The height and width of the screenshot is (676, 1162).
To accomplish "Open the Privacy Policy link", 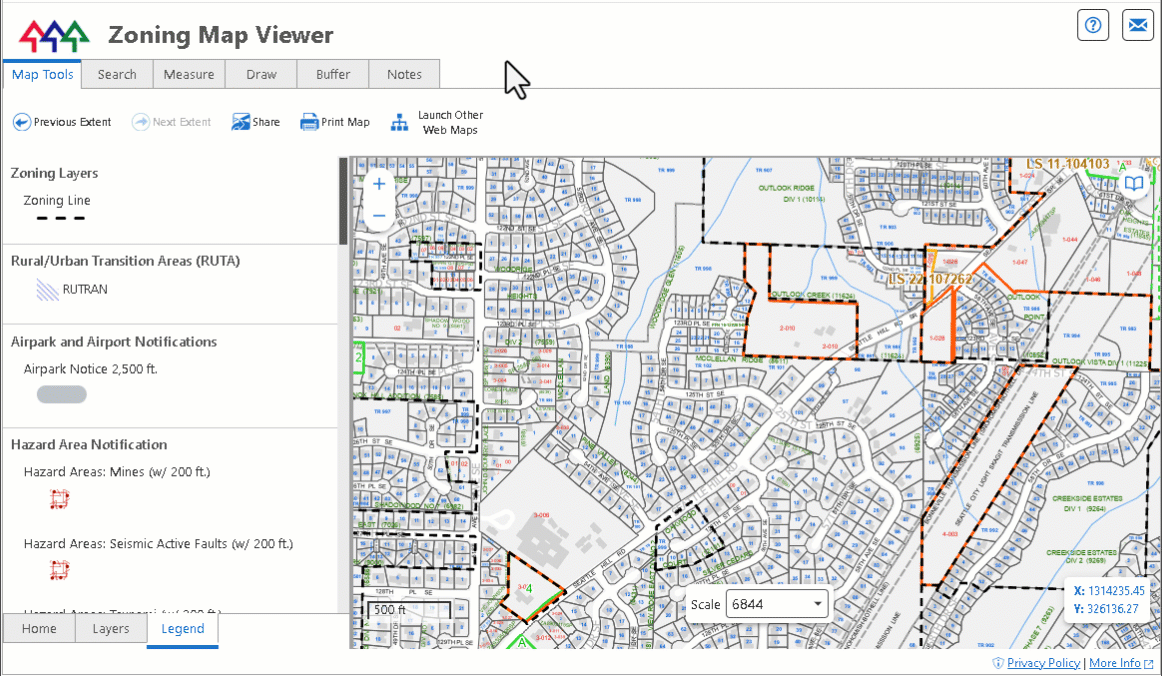I will point(1043,663).
